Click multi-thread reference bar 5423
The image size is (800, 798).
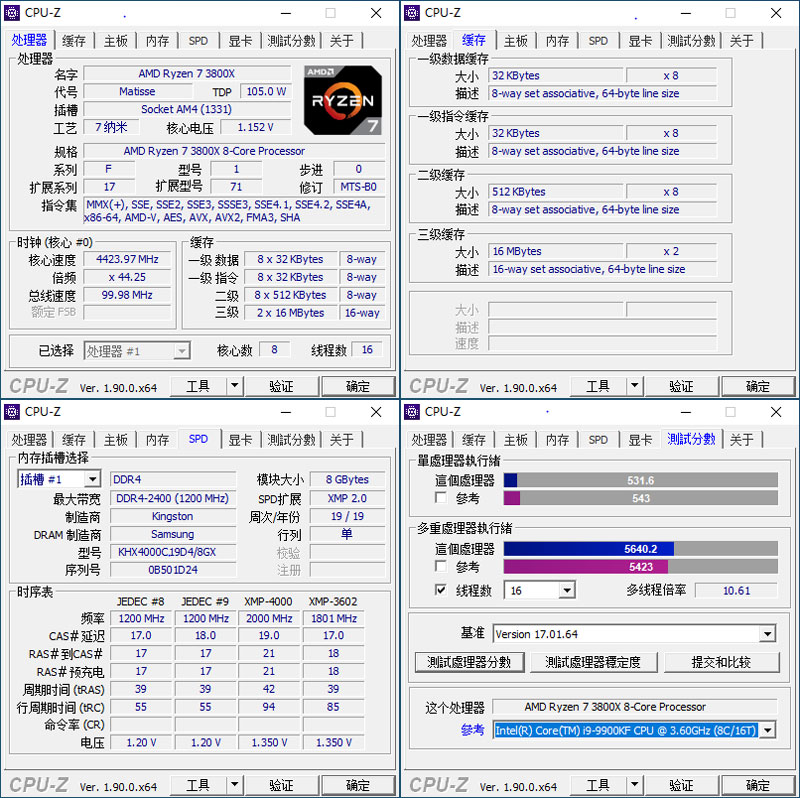[641, 566]
